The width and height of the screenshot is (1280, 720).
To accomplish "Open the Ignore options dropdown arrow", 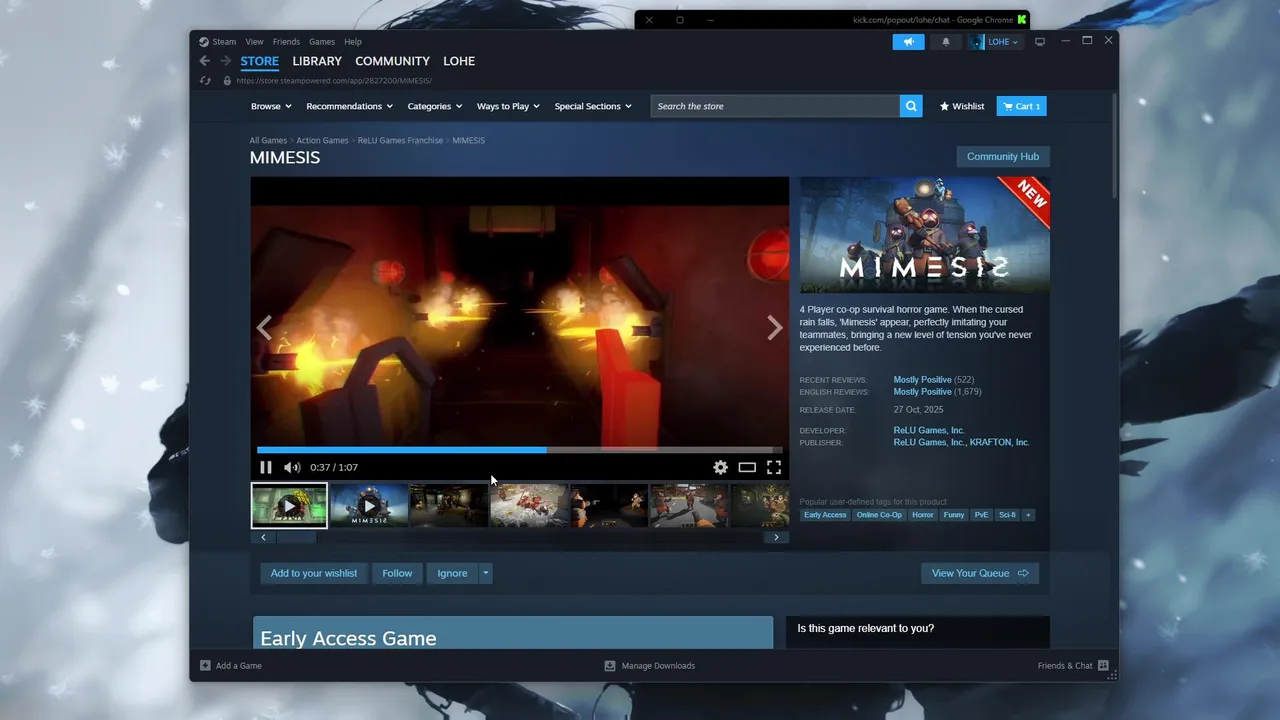I will click(485, 573).
